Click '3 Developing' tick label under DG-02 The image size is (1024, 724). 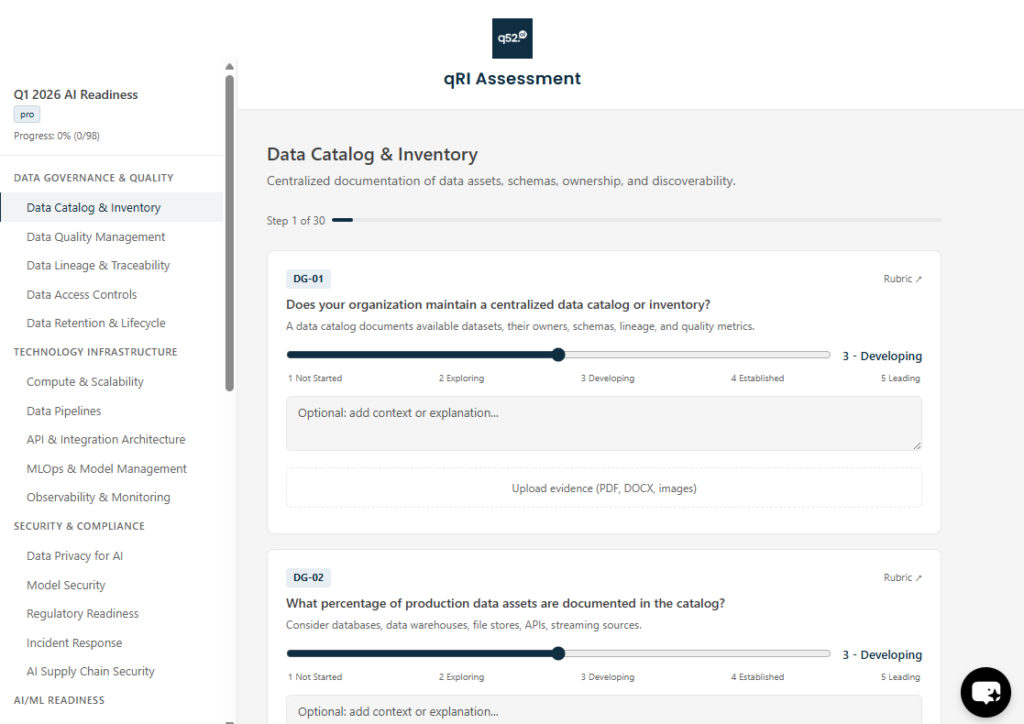[x=607, y=677]
